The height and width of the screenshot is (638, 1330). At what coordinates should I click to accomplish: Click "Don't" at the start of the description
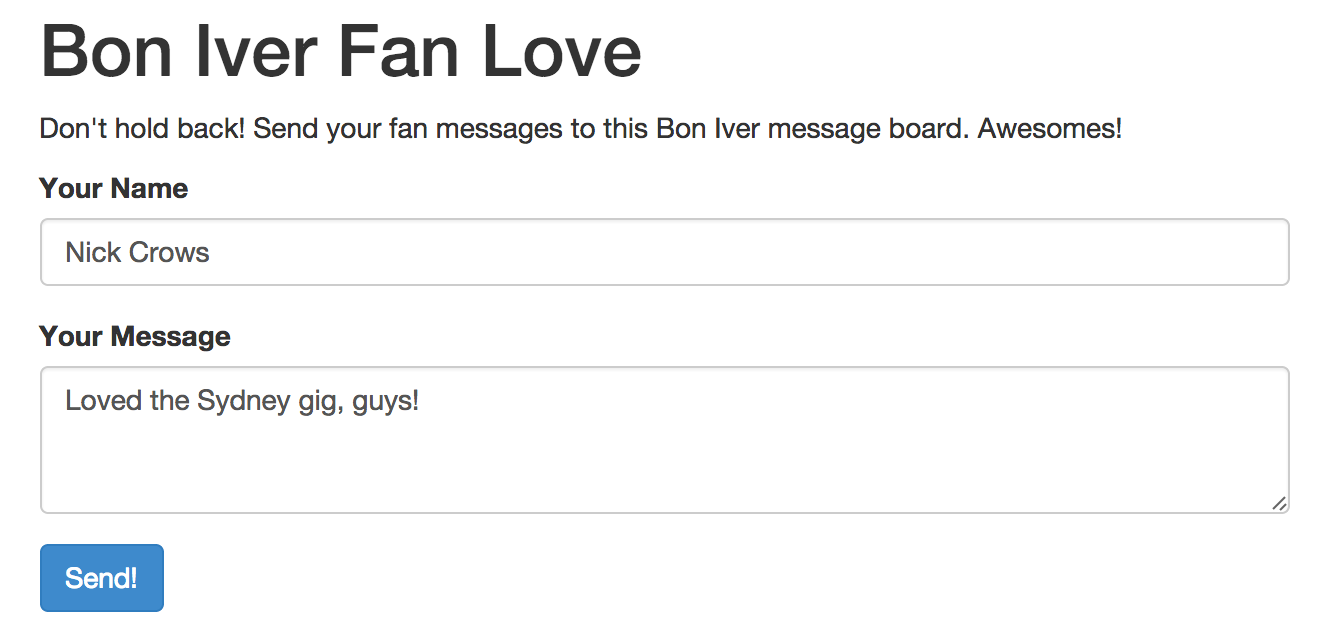pyautogui.click(x=68, y=129)
